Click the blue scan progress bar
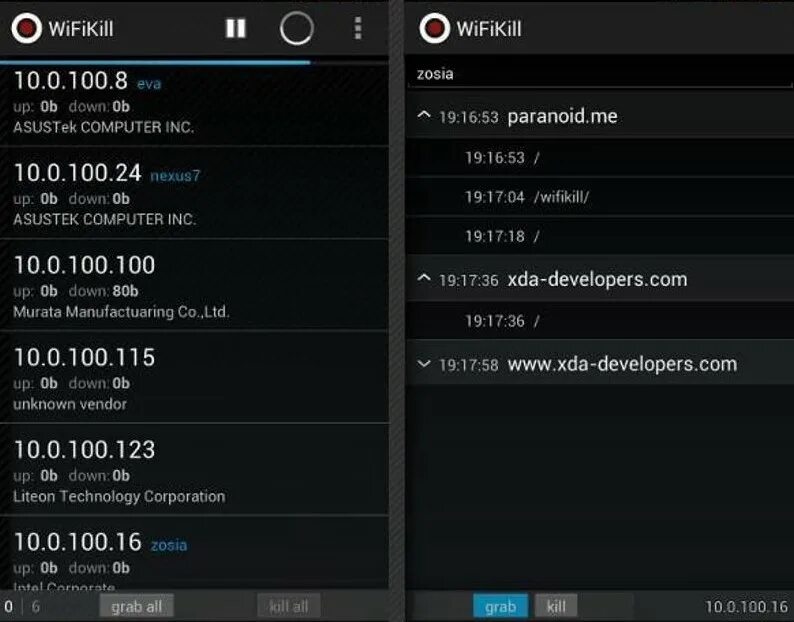 point(155,62)
